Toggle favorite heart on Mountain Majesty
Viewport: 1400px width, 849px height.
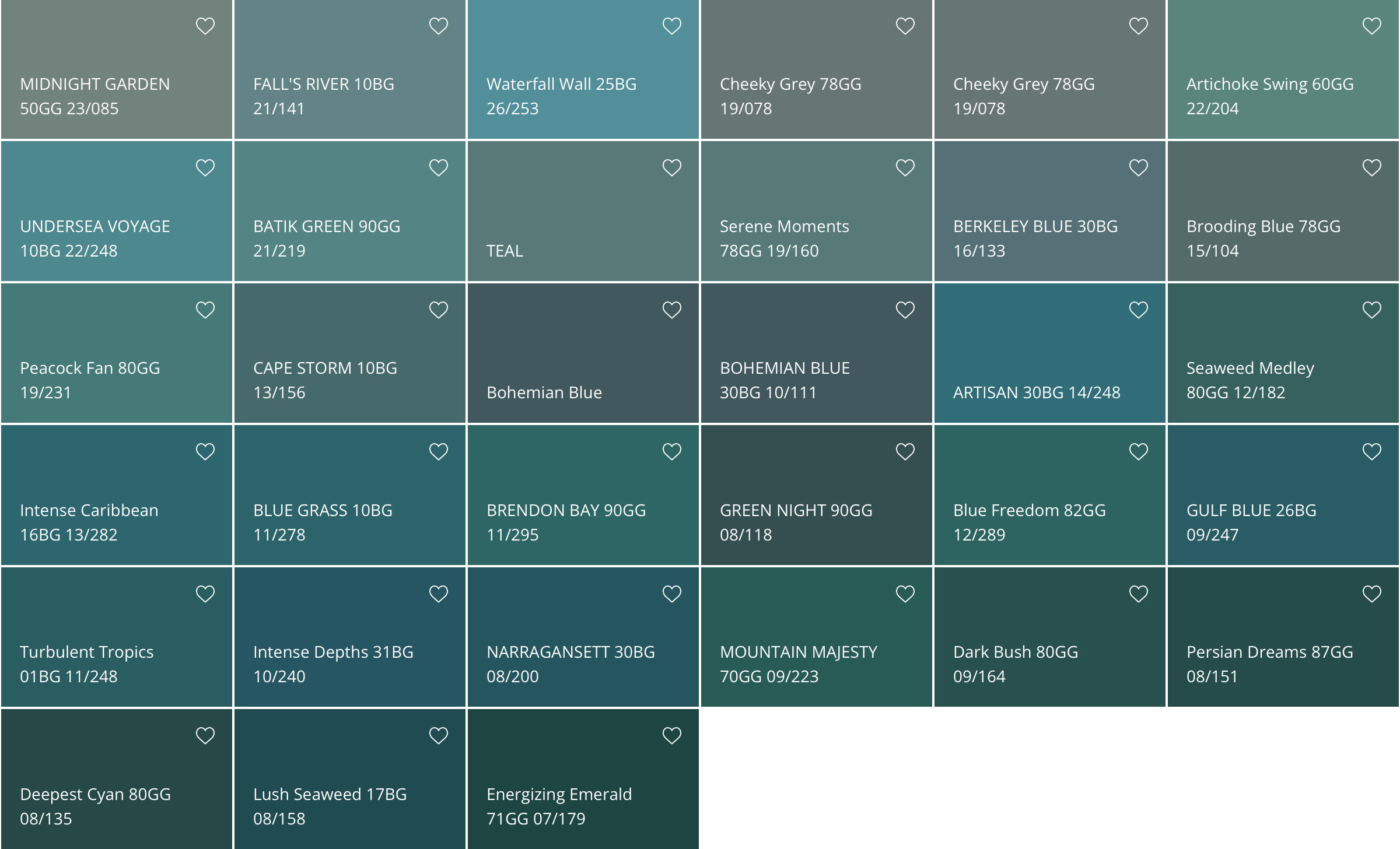point(905,594)
